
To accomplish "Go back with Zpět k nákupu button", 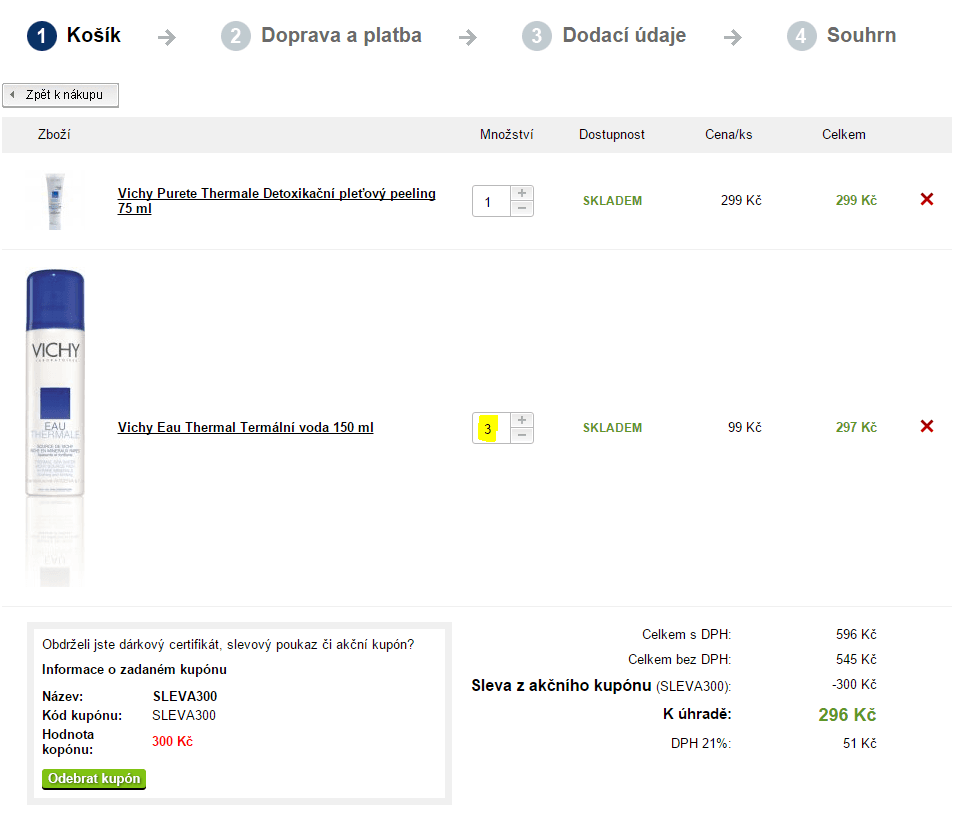I will point(60,95).
